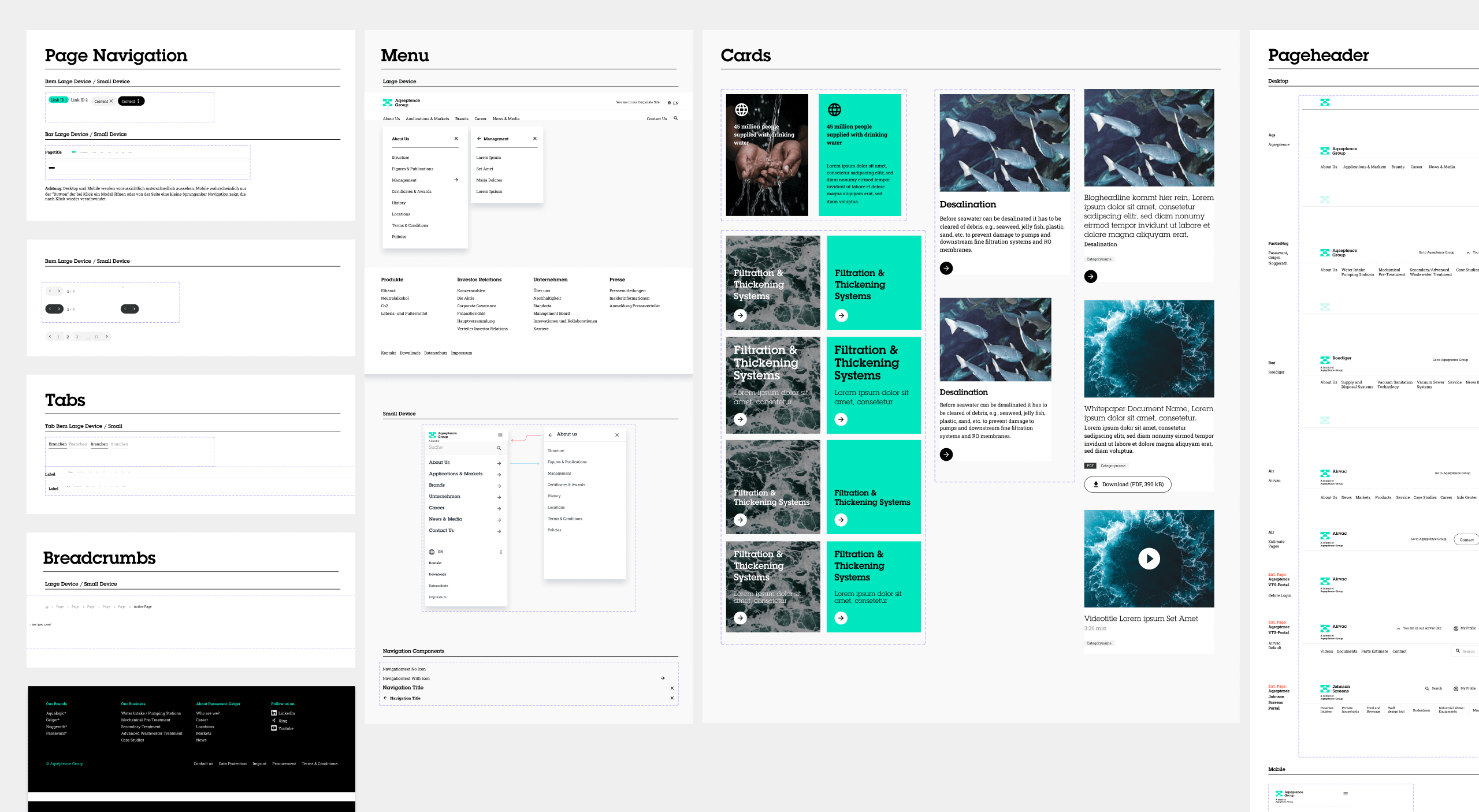Click the Youtube icon in footer

tap(274, 728)
